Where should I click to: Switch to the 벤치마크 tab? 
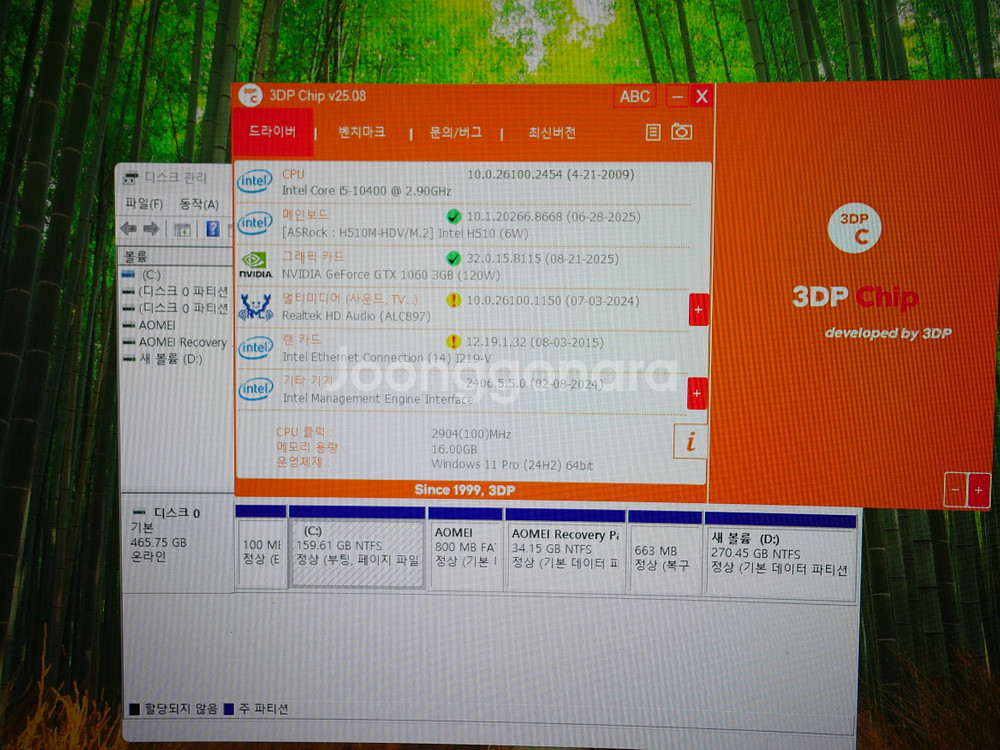point(362,132)
